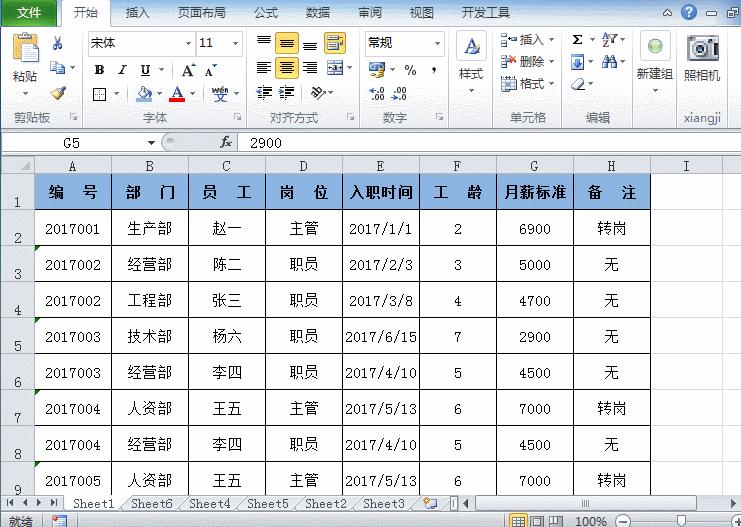Increase decimal places
The width and height of the screenshot is (741, 527).
point(377,93)
